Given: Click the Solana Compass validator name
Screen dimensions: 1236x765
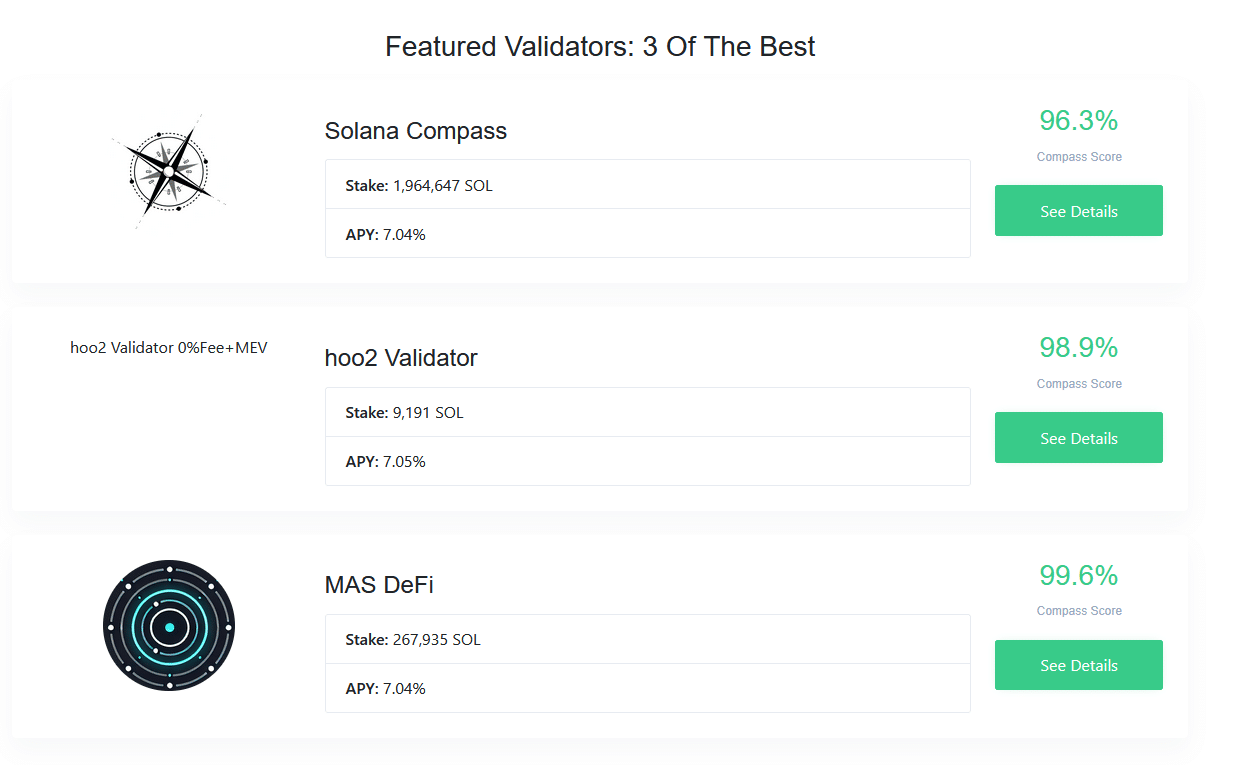Looking at the screenshot, I should (416, 131).
